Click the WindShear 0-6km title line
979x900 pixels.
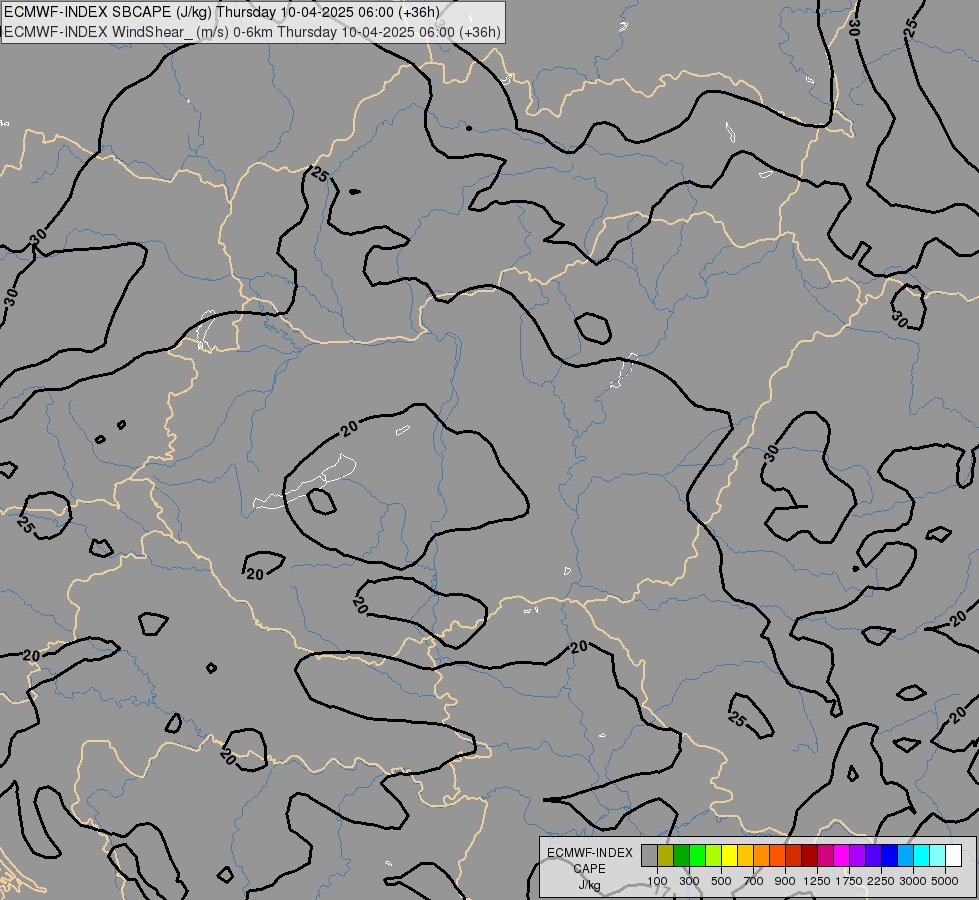(252, 31)
